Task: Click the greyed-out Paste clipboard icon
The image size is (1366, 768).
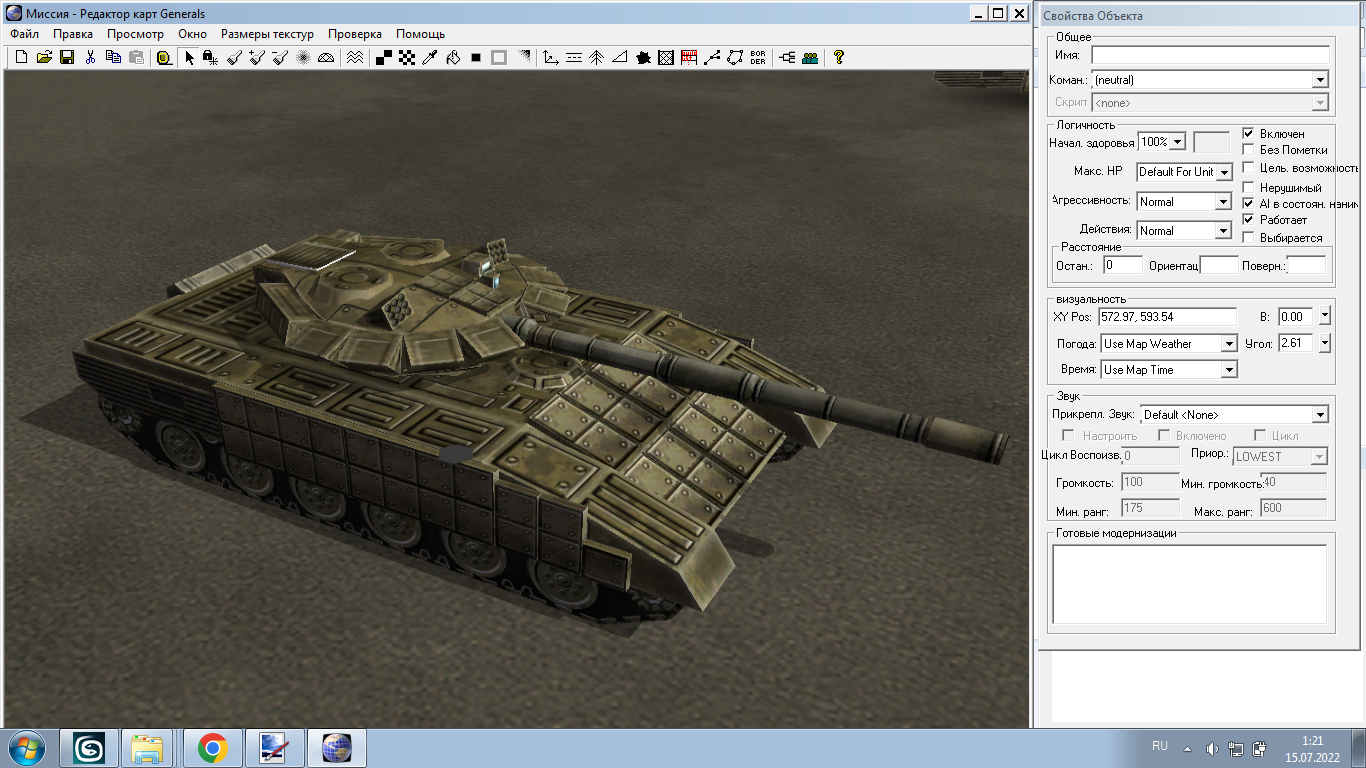Action: coord(136,57)
